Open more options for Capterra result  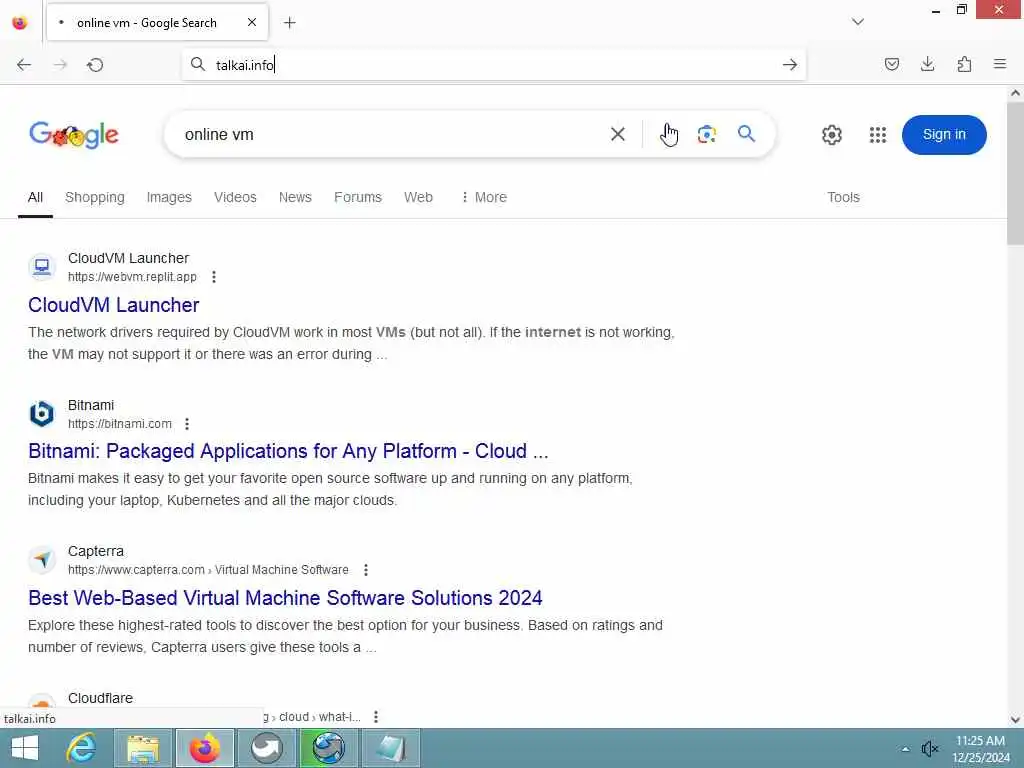click(x=366, y=570)
